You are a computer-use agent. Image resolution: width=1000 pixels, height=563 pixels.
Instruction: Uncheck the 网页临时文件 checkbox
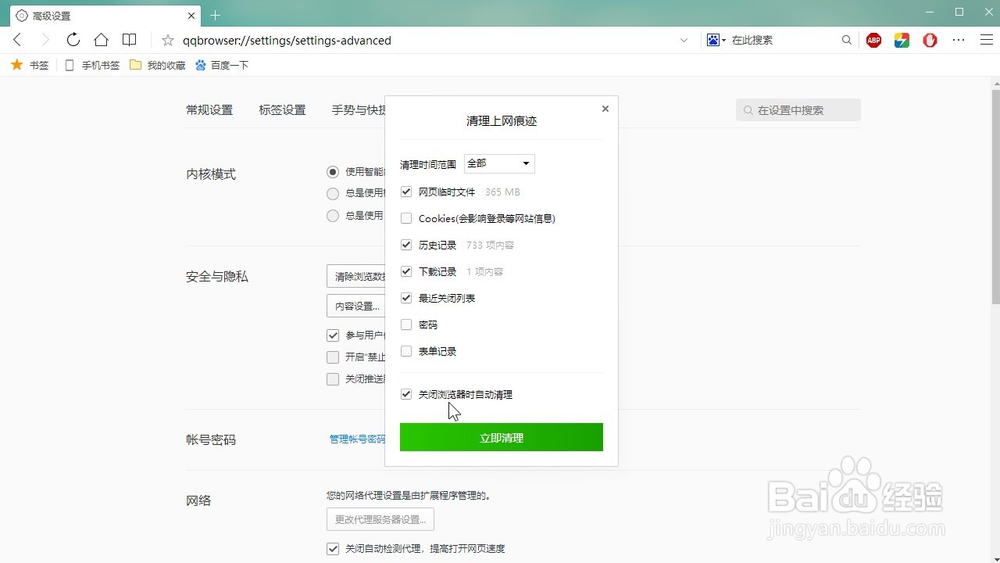click(x=406, y=192)
